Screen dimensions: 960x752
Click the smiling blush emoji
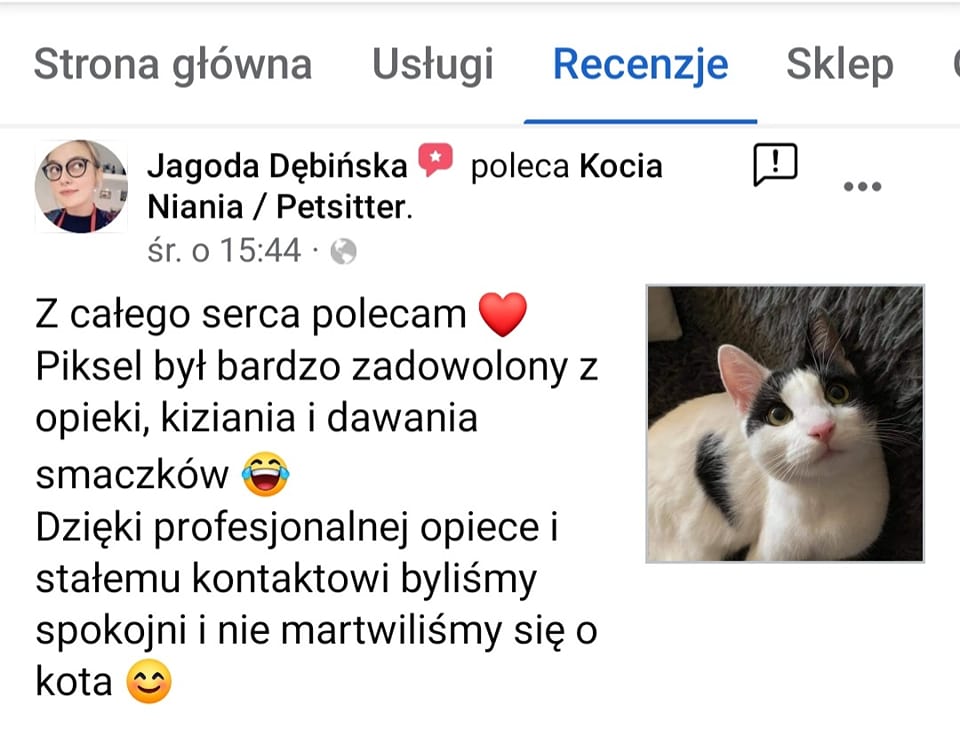(149, 682)
